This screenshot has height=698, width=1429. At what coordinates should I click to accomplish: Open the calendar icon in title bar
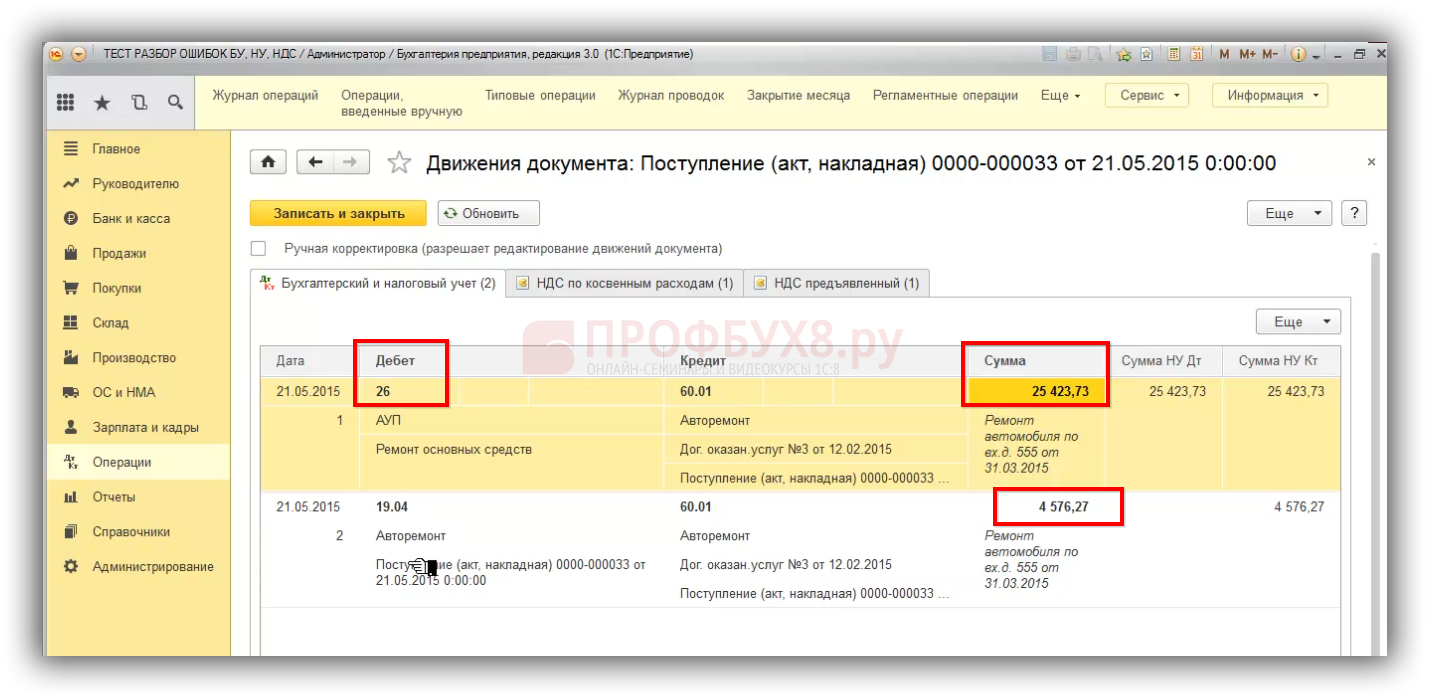pos(1196,54)
